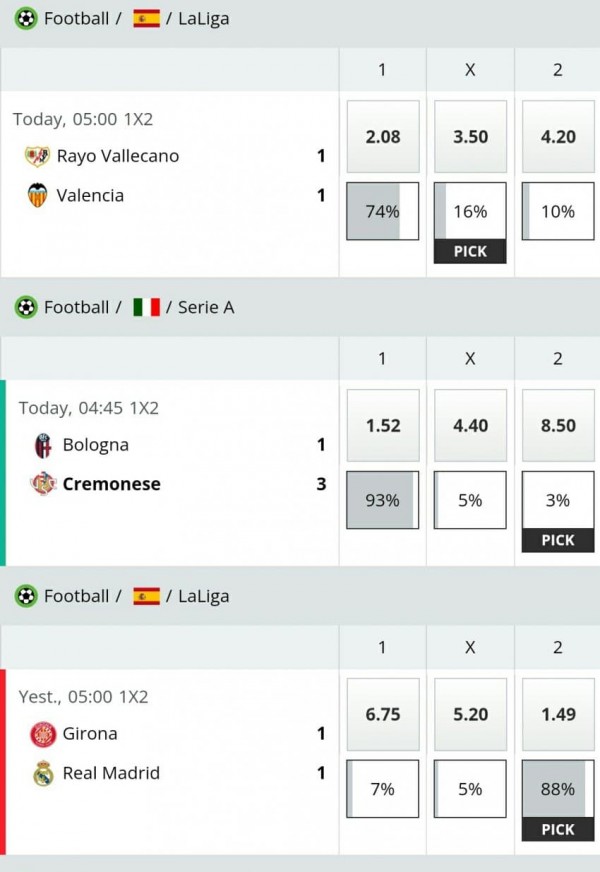Click the Girona club crest
600x872 pixels.
point(43,734)
